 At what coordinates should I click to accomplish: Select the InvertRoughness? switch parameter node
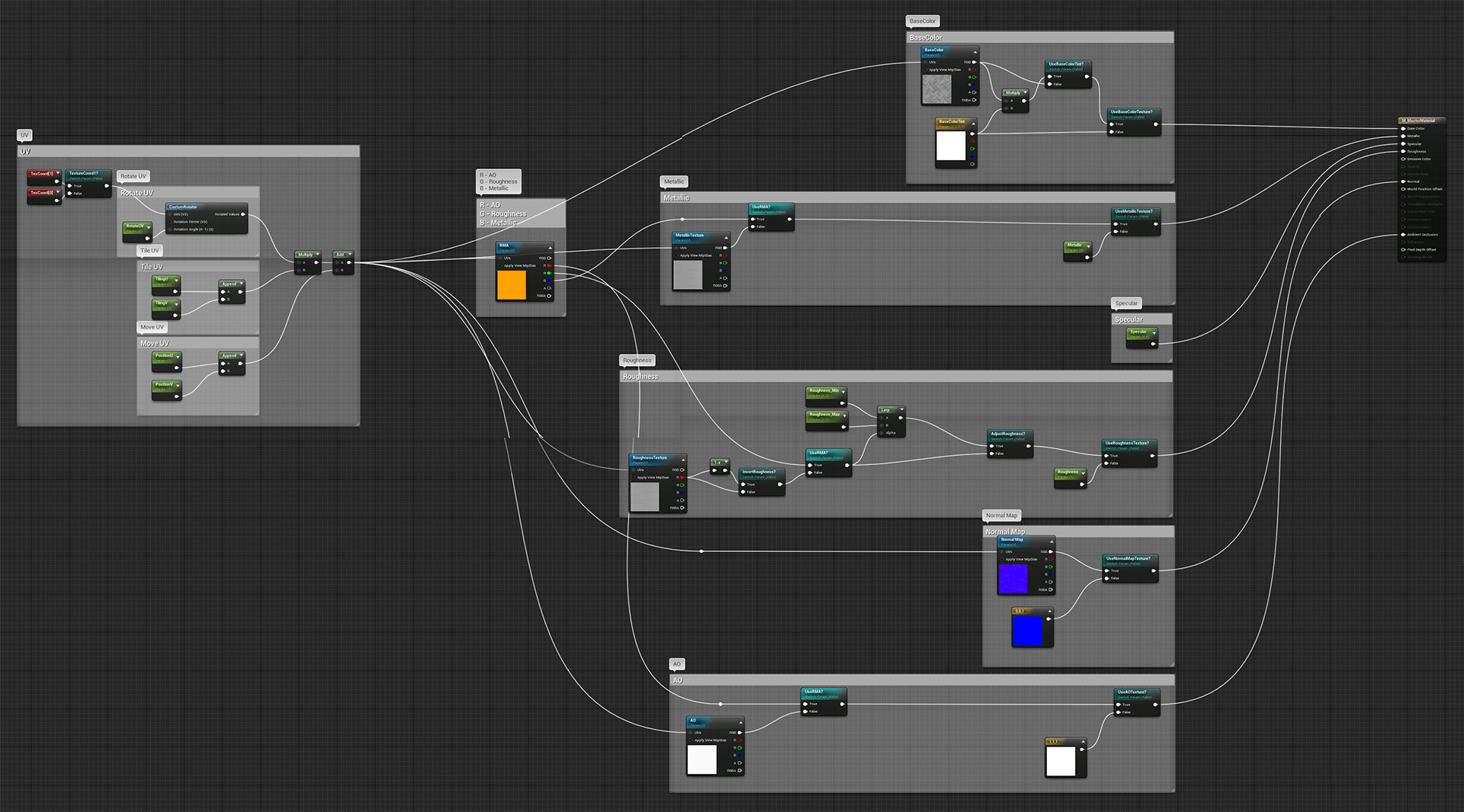(759, 472)
